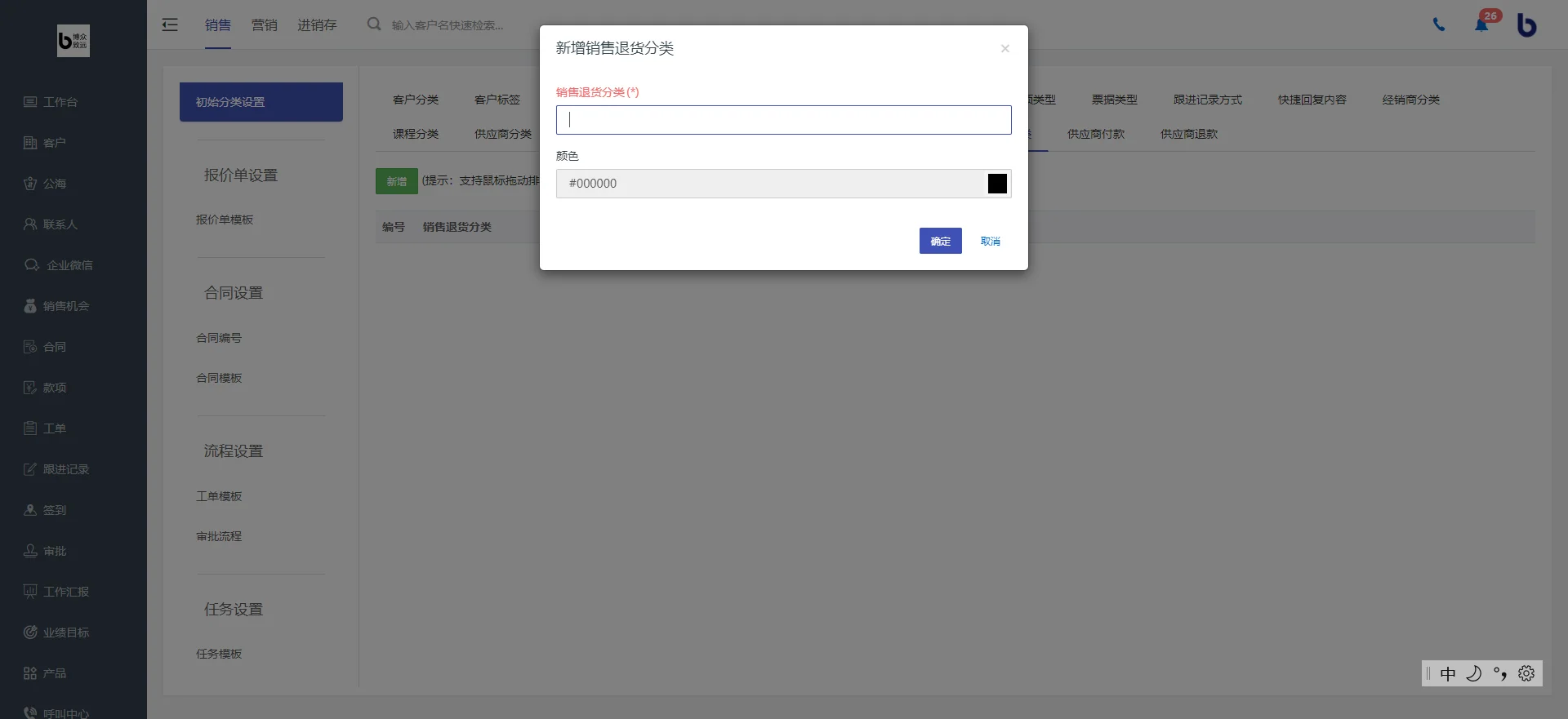The image size is (1568, 719).
Task: Select the 客户分类 tab
Action: (x=416, y=100)
